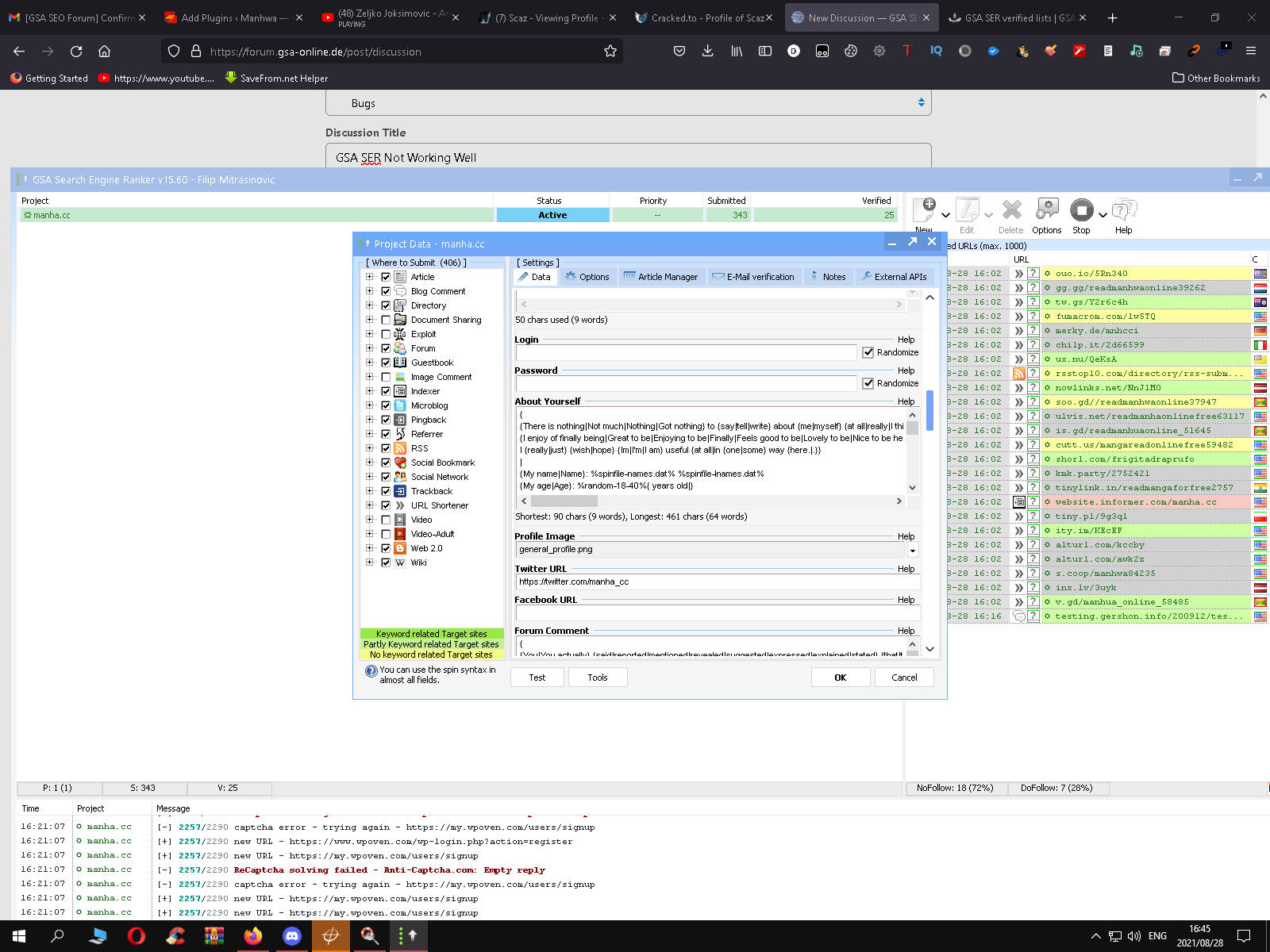Click Cancel in Project Data dialog
This screenshot has height=952, width=1270.
tap(904, 678)
